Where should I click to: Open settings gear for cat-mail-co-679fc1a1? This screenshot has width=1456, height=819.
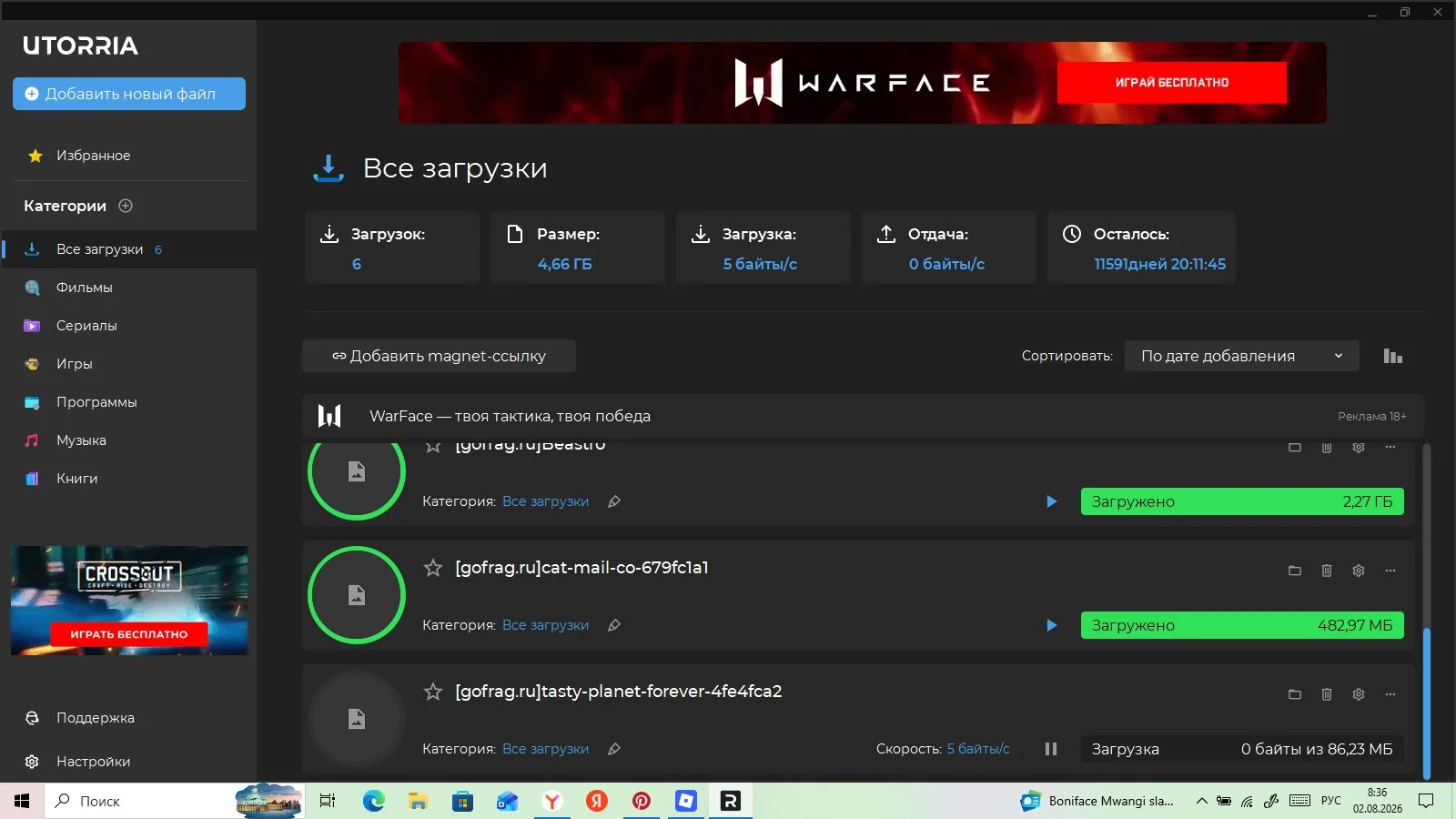pos(1359,571)
